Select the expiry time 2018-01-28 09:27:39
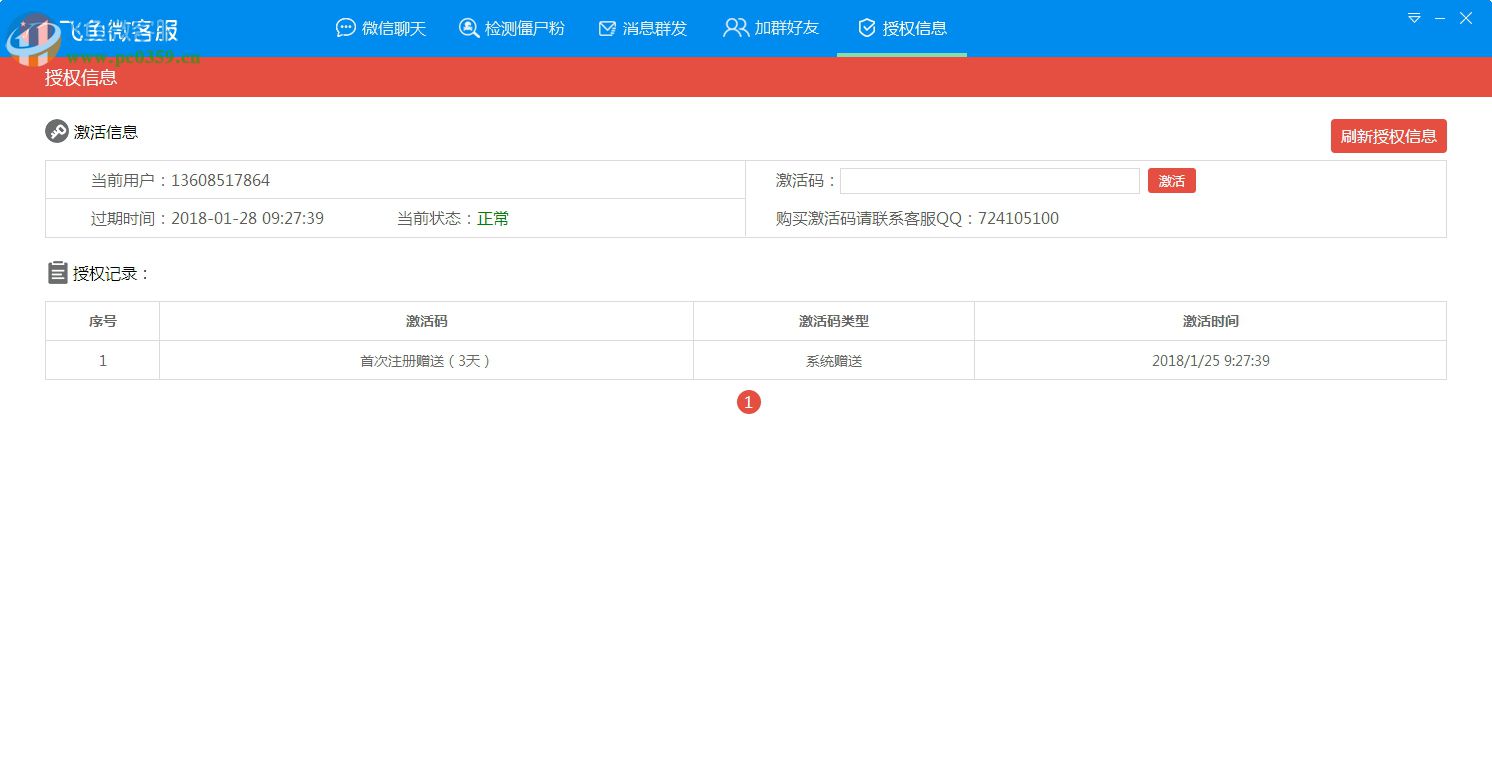The width and height of the screenshot is (1492, 772). pyautogui.click(x=248, y=218)
